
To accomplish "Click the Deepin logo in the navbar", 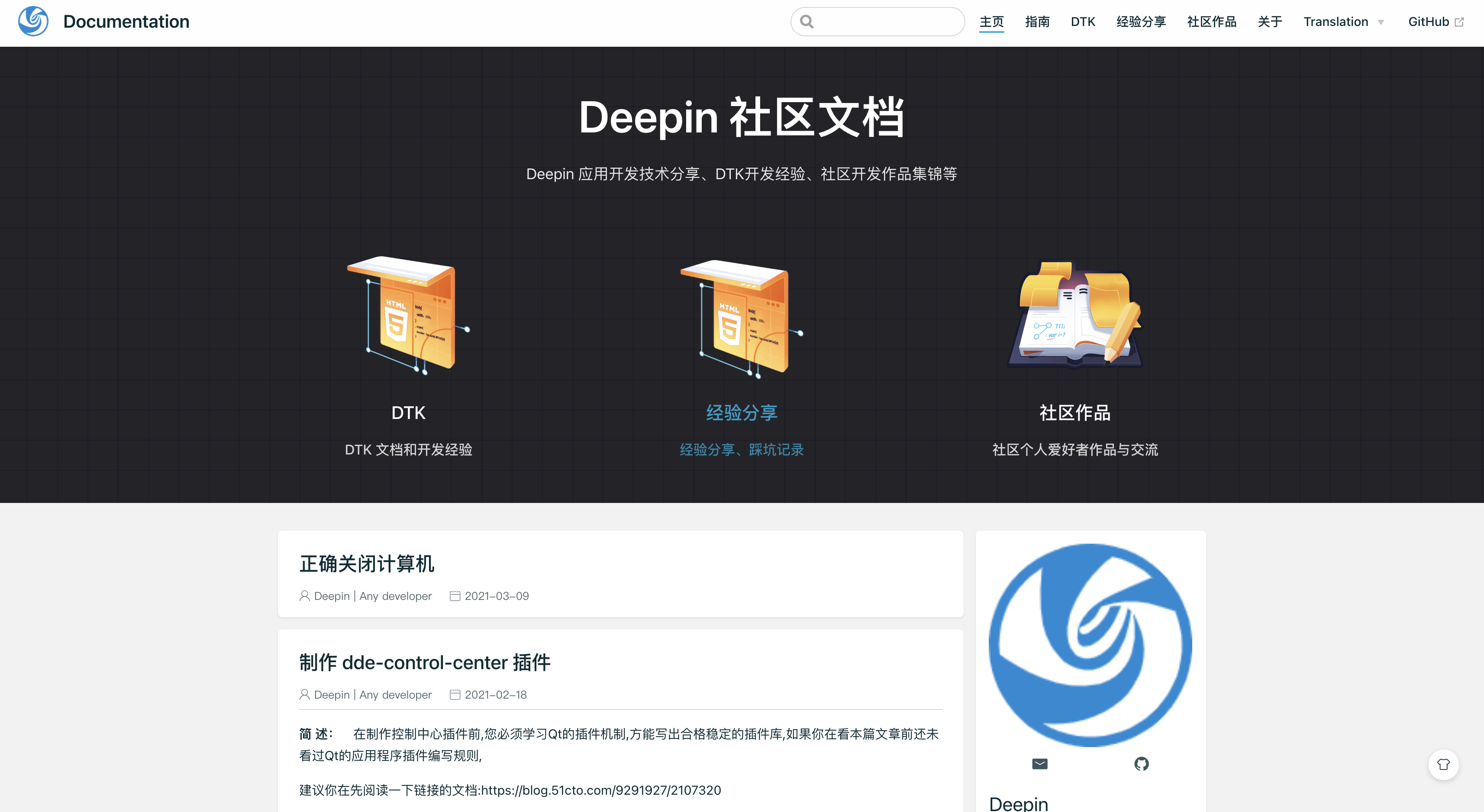I will coord(33,21).
